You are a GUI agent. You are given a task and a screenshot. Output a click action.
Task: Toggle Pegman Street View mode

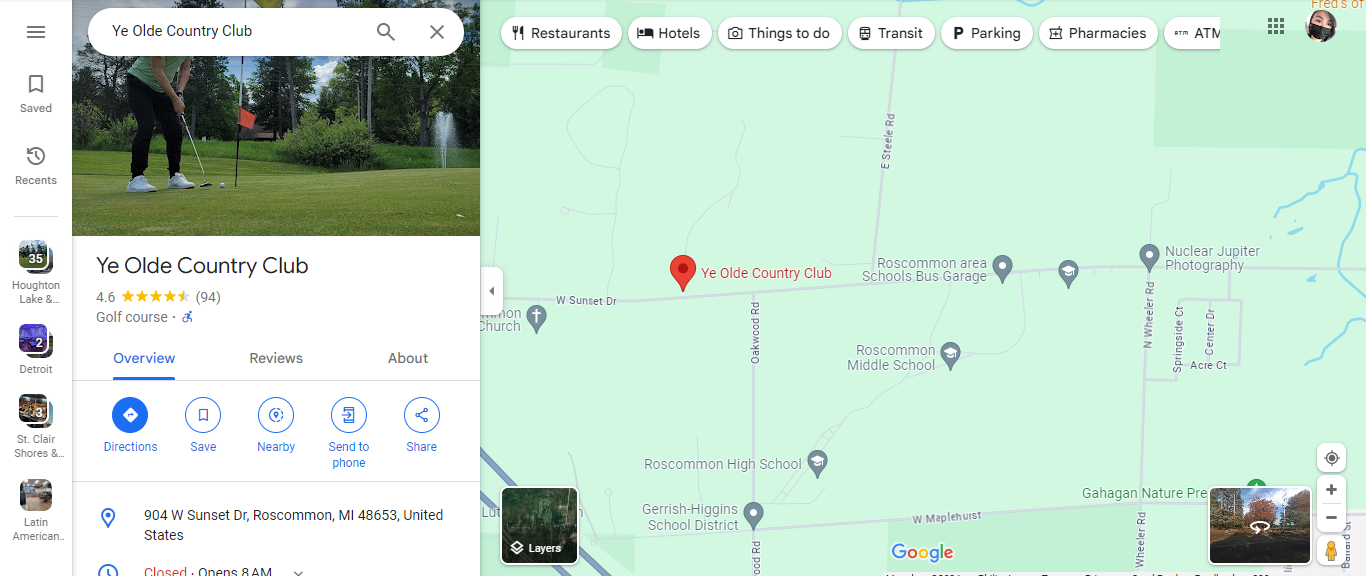point(1331,551)
